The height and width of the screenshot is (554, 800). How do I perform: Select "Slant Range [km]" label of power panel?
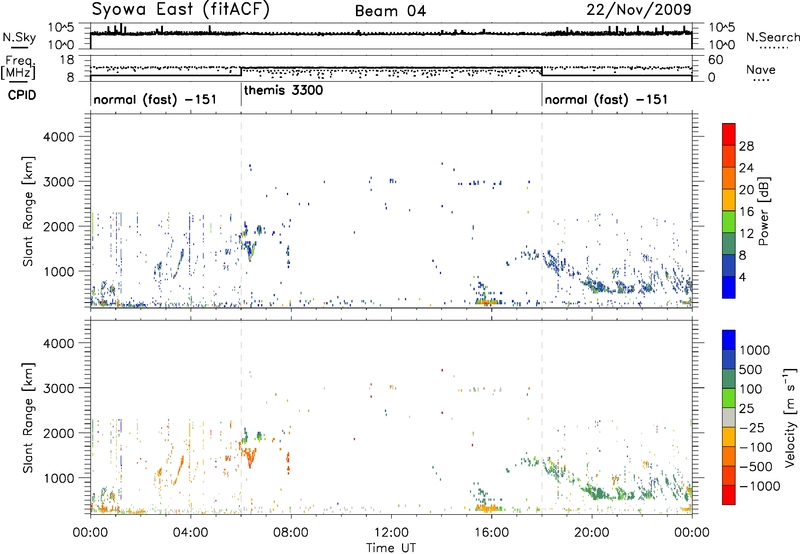28,211
